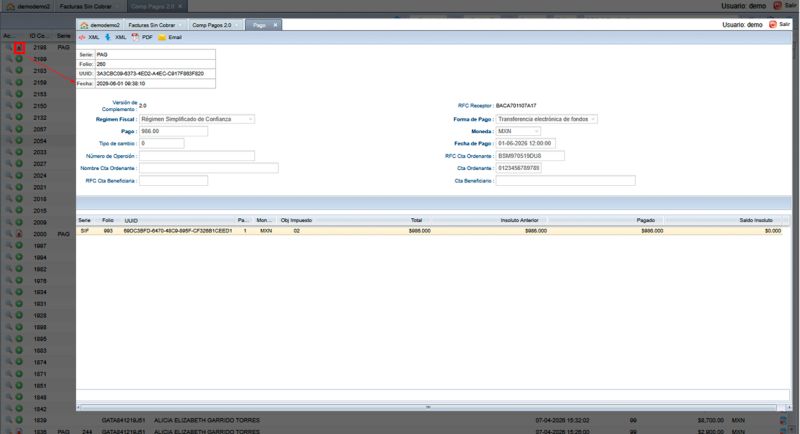This screenshot has width=800, height=434.
Task: Sort by Saldo Insoluto column header
Action: (x=756, y=220)
